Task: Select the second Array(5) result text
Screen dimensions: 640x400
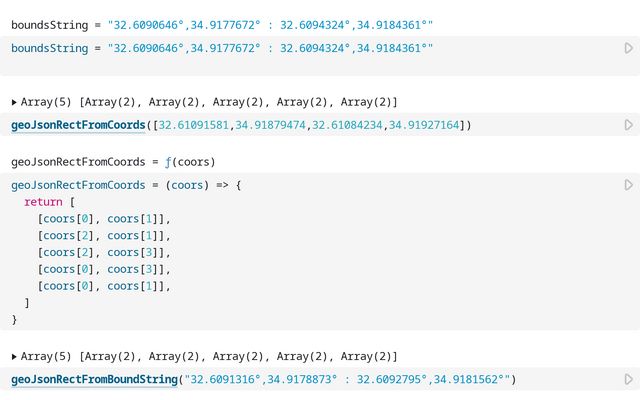Action: pos(210,356)
